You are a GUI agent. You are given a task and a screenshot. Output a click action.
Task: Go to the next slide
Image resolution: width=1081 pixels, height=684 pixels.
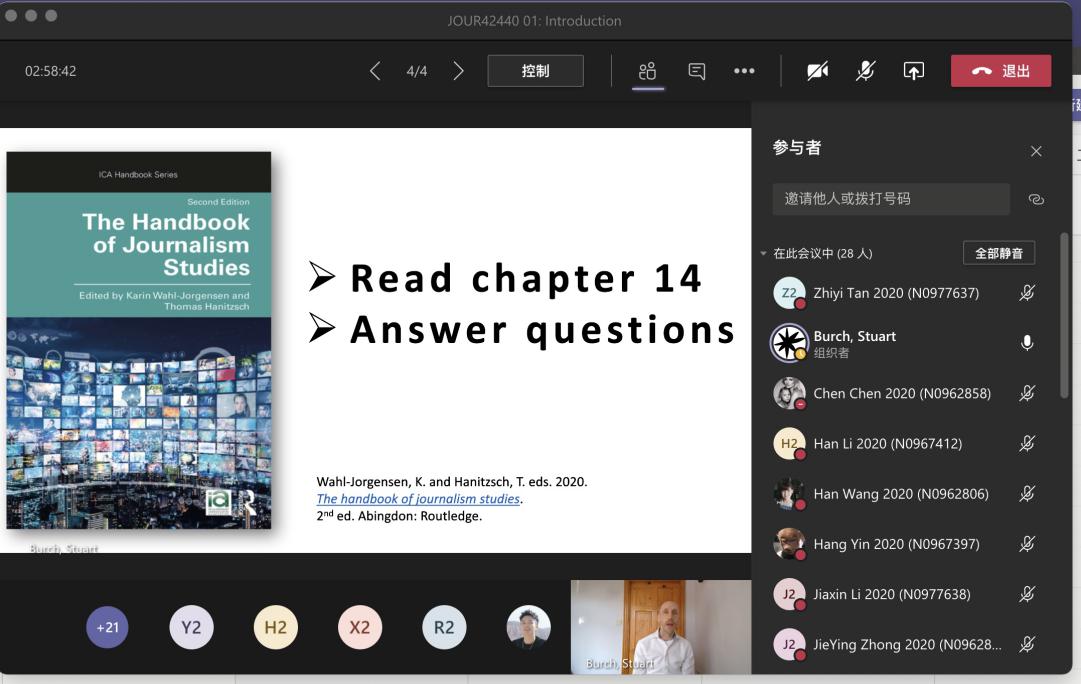(459, 71)
